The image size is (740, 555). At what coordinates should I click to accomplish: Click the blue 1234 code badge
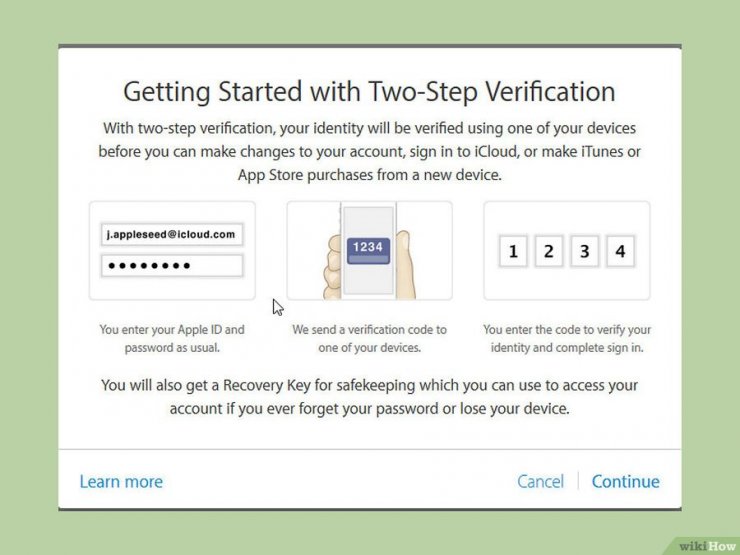pyautogui.click(x=368, y=251)
